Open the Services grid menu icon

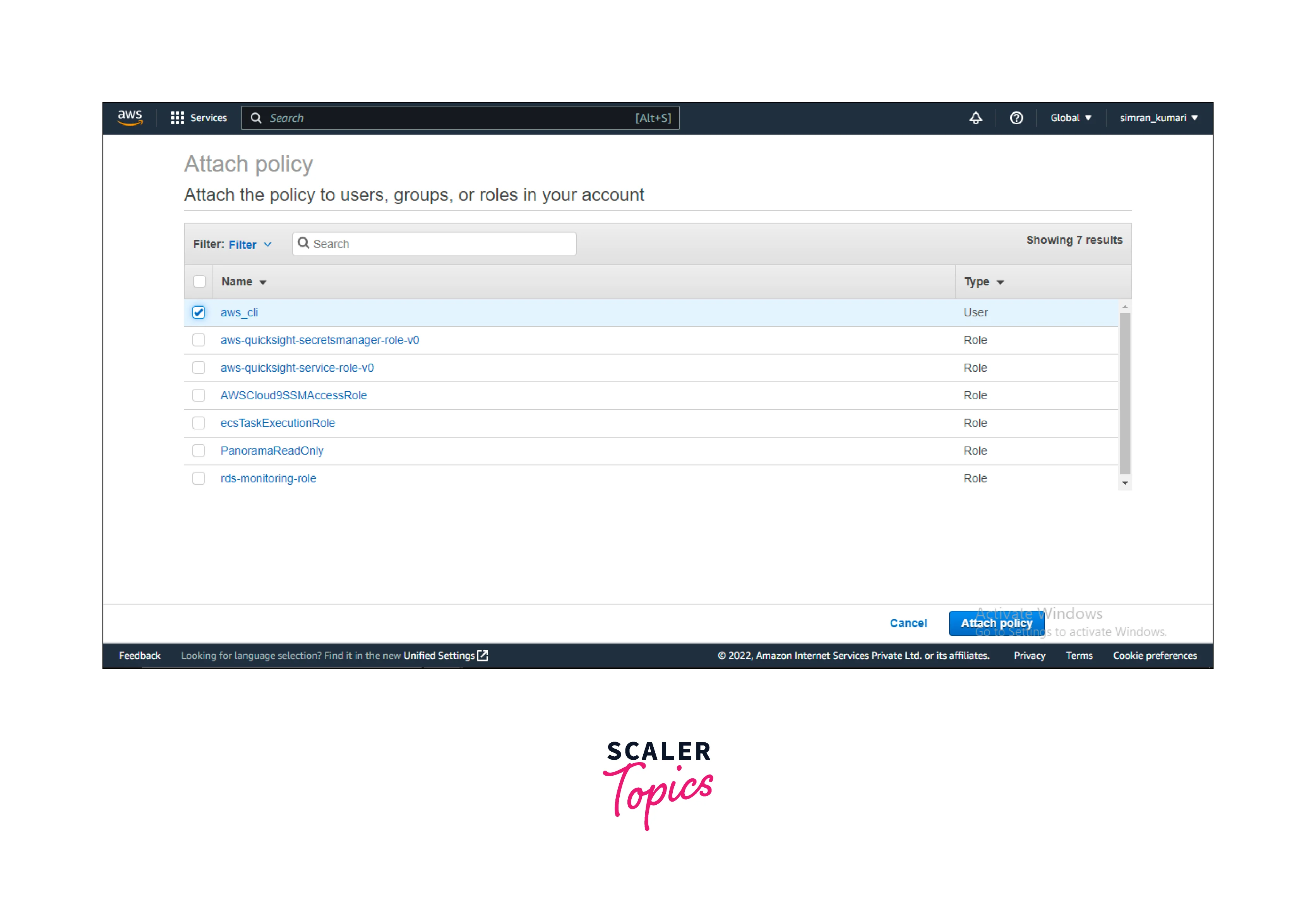click(177, 118)
